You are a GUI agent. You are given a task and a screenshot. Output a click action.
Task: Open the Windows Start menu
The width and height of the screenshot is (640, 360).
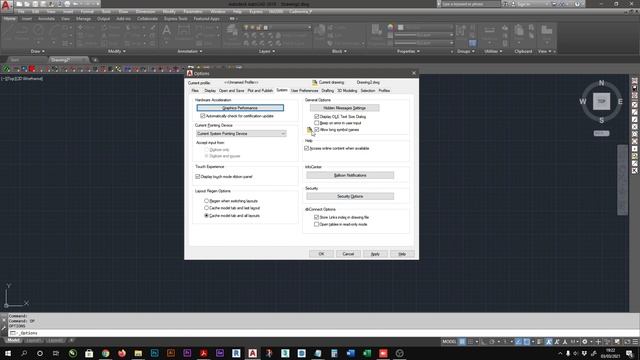point(7,353)
